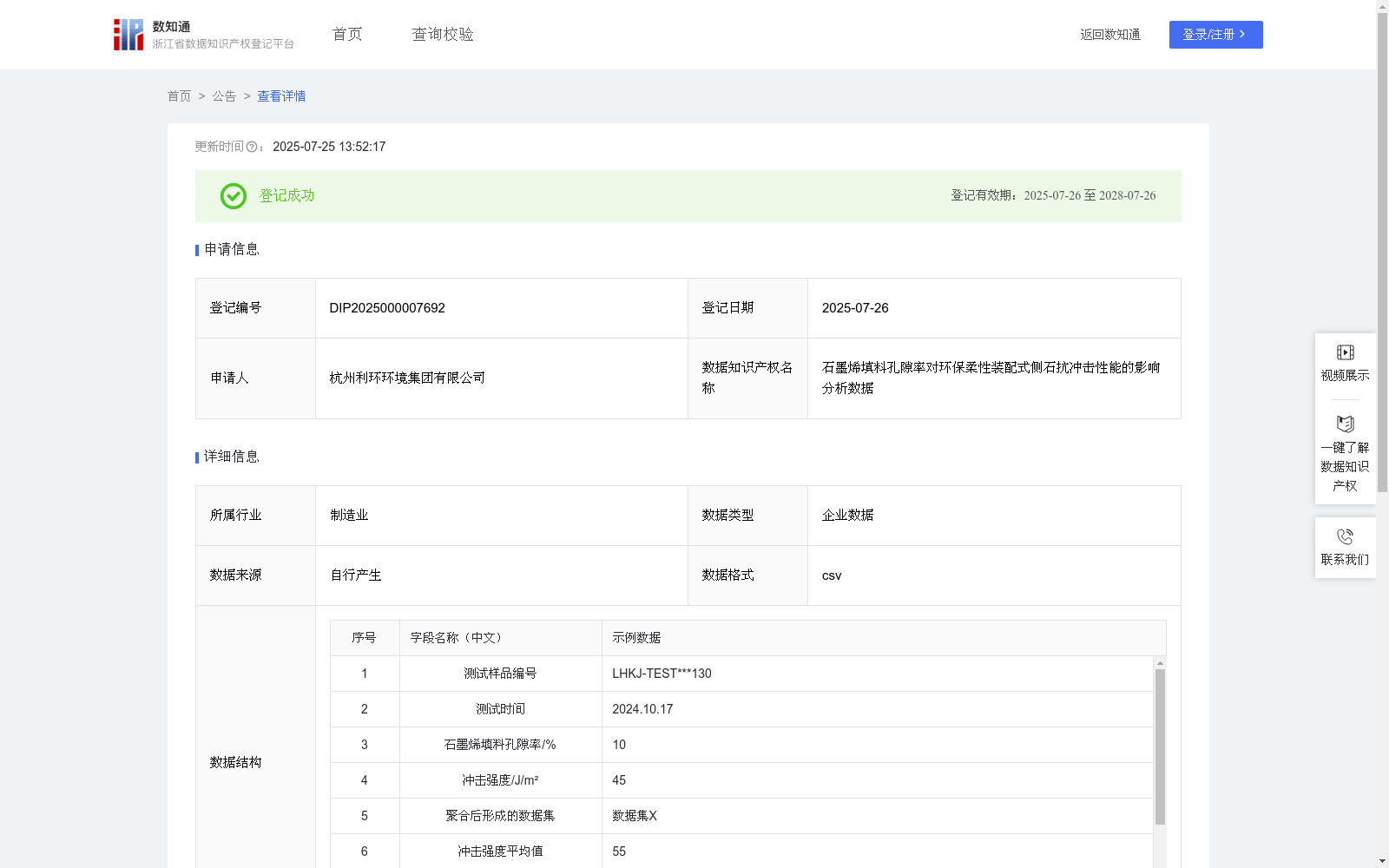
Task: Click the 制造业 industry value
Action: (349, 516)
